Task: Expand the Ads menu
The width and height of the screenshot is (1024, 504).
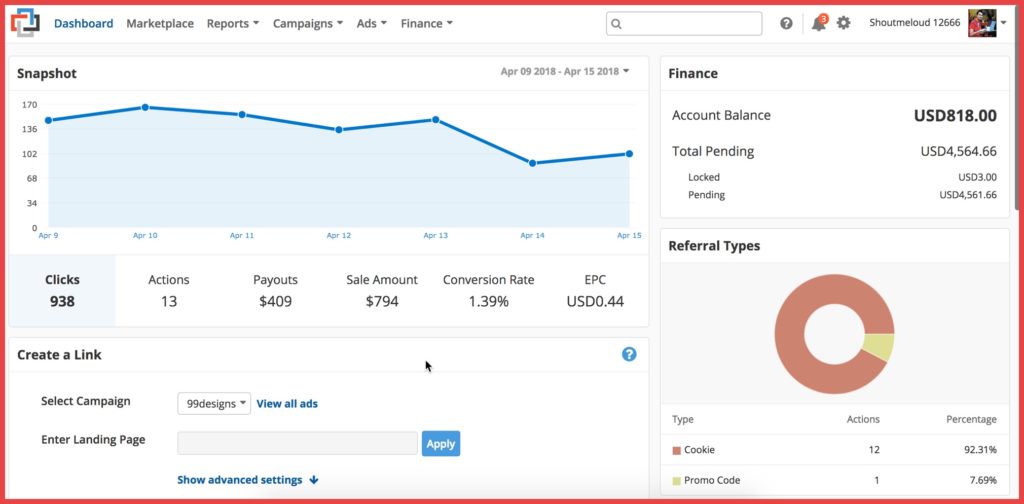Action: (x=372, y=24)
